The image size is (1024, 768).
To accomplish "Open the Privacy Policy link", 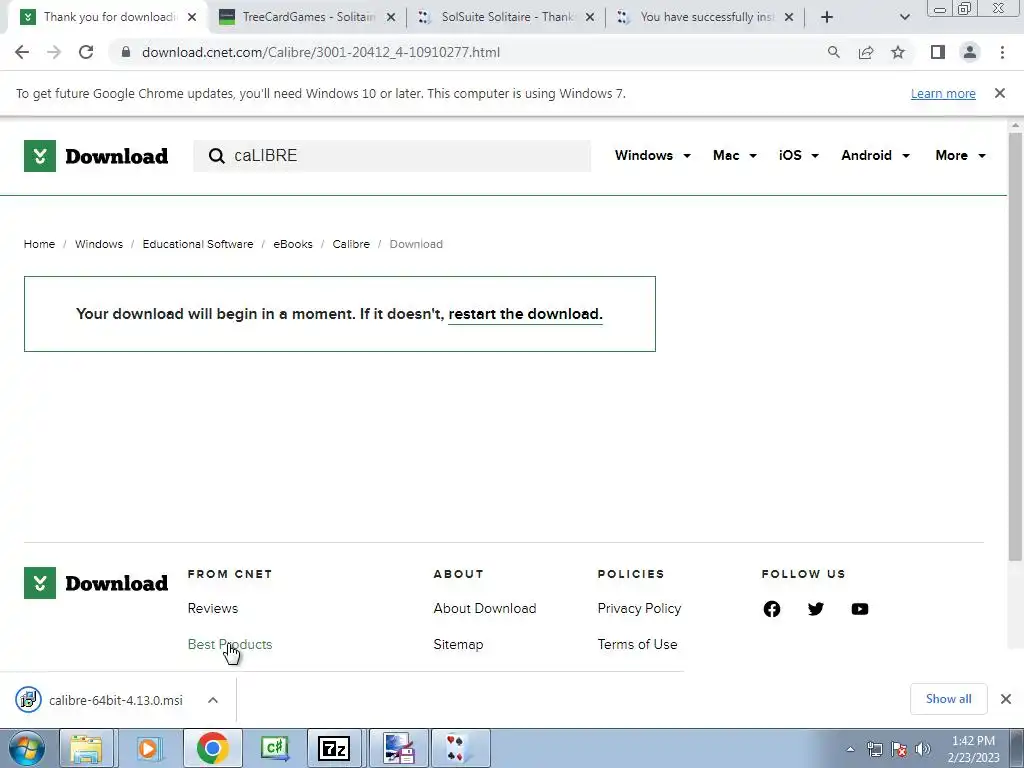I will (x=639, y=609).
